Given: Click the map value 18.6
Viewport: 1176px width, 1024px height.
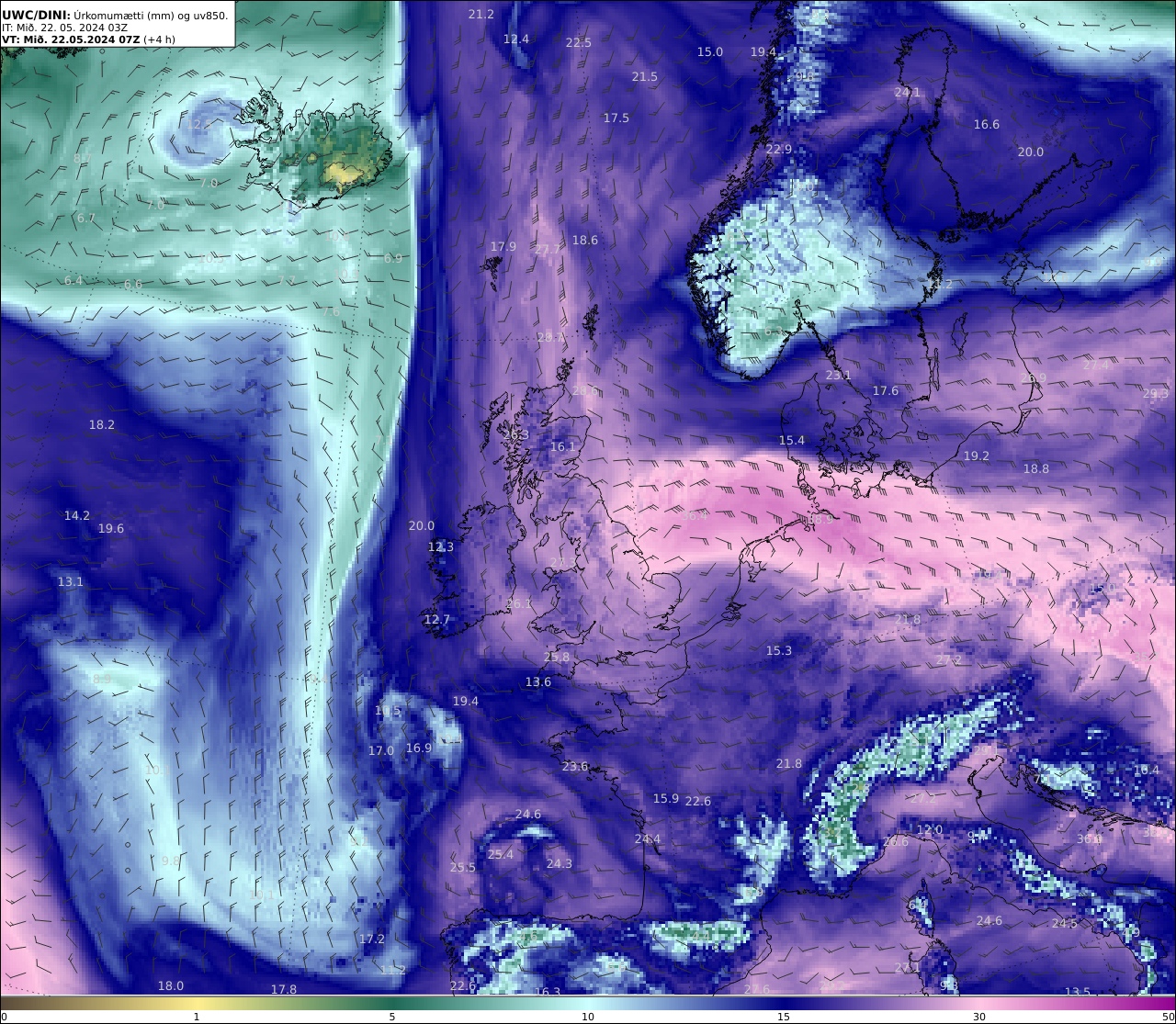Looking at the screenshot, I should point(585,240).
